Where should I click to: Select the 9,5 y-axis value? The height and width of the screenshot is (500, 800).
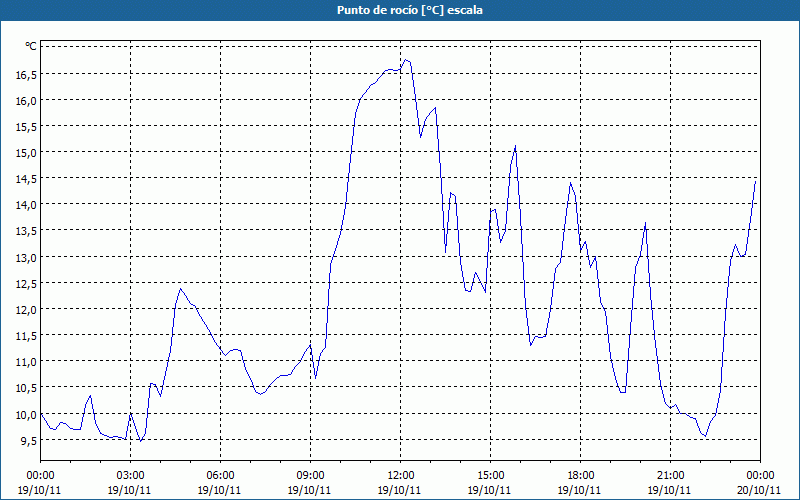point(28,441)
